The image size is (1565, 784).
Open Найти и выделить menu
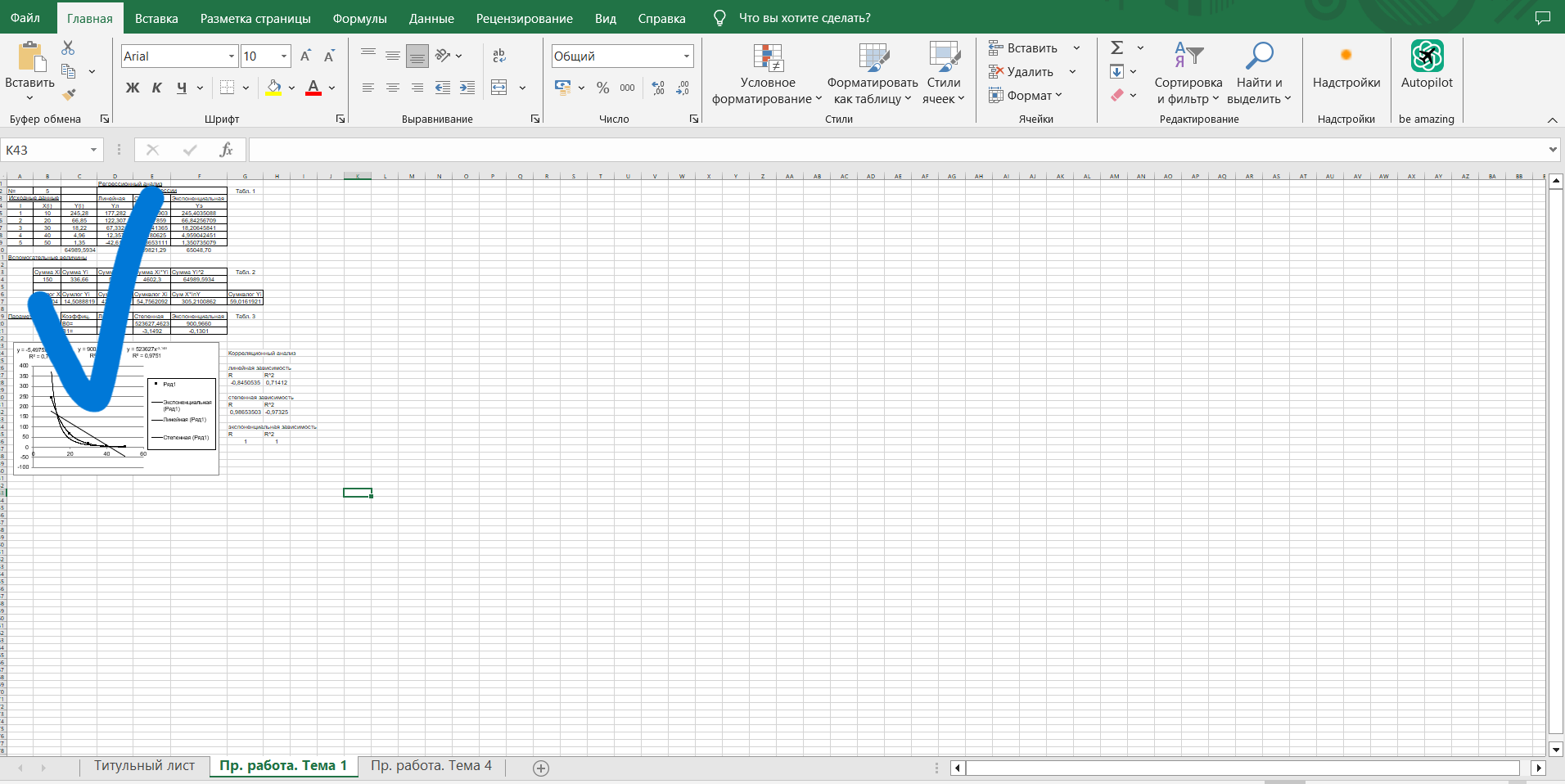[1259, 74]
